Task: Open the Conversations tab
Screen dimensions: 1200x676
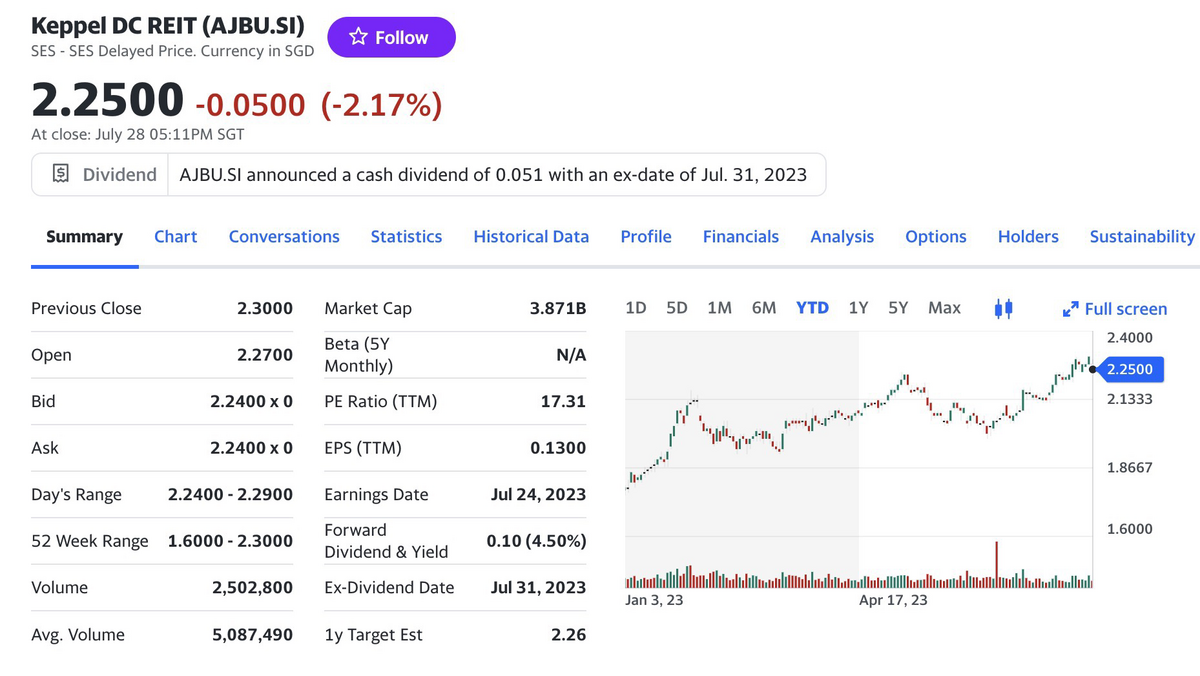Action: (284, 237)
